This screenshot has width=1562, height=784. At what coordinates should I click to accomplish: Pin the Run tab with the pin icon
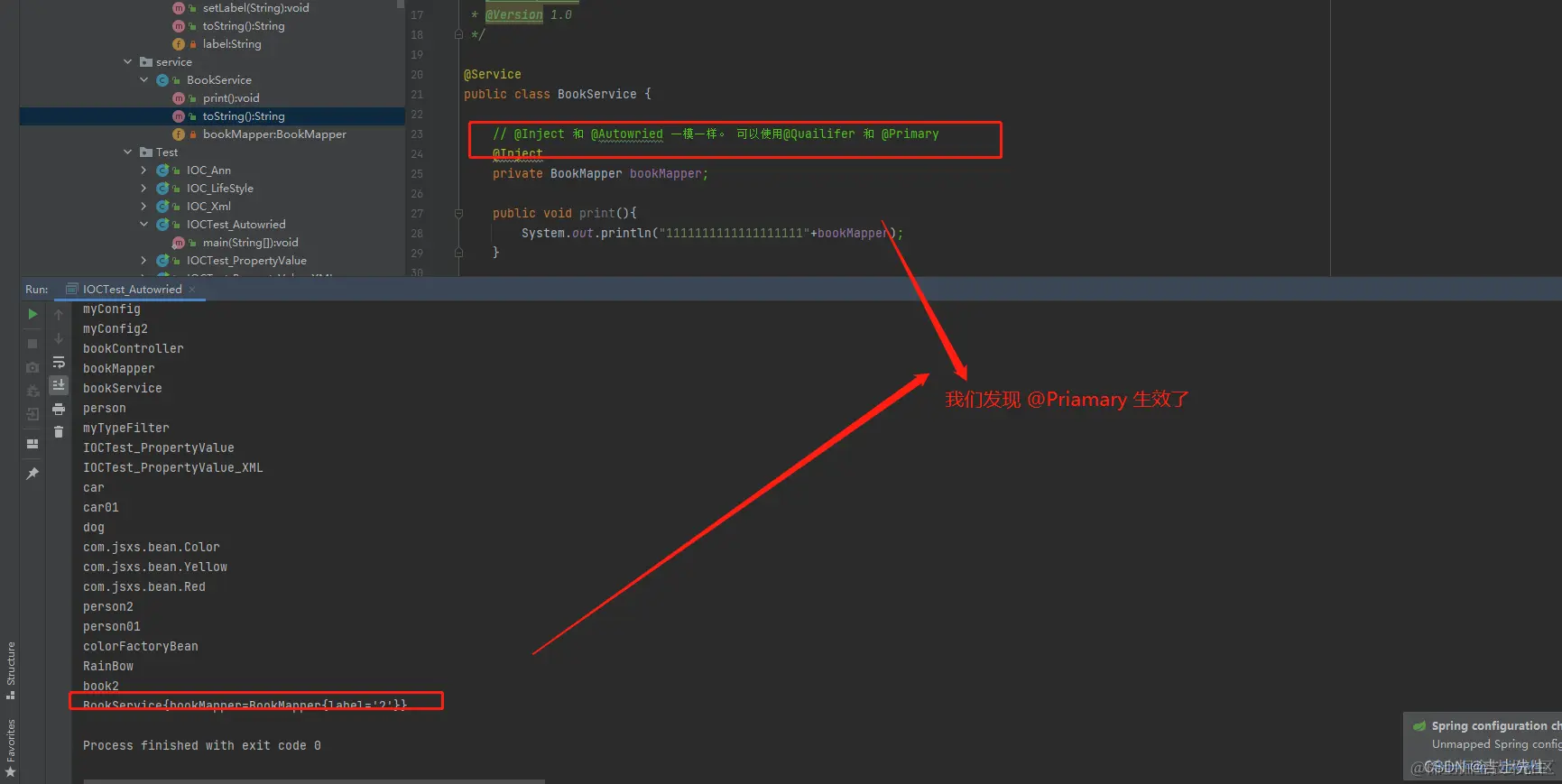(x=32, y=474)
